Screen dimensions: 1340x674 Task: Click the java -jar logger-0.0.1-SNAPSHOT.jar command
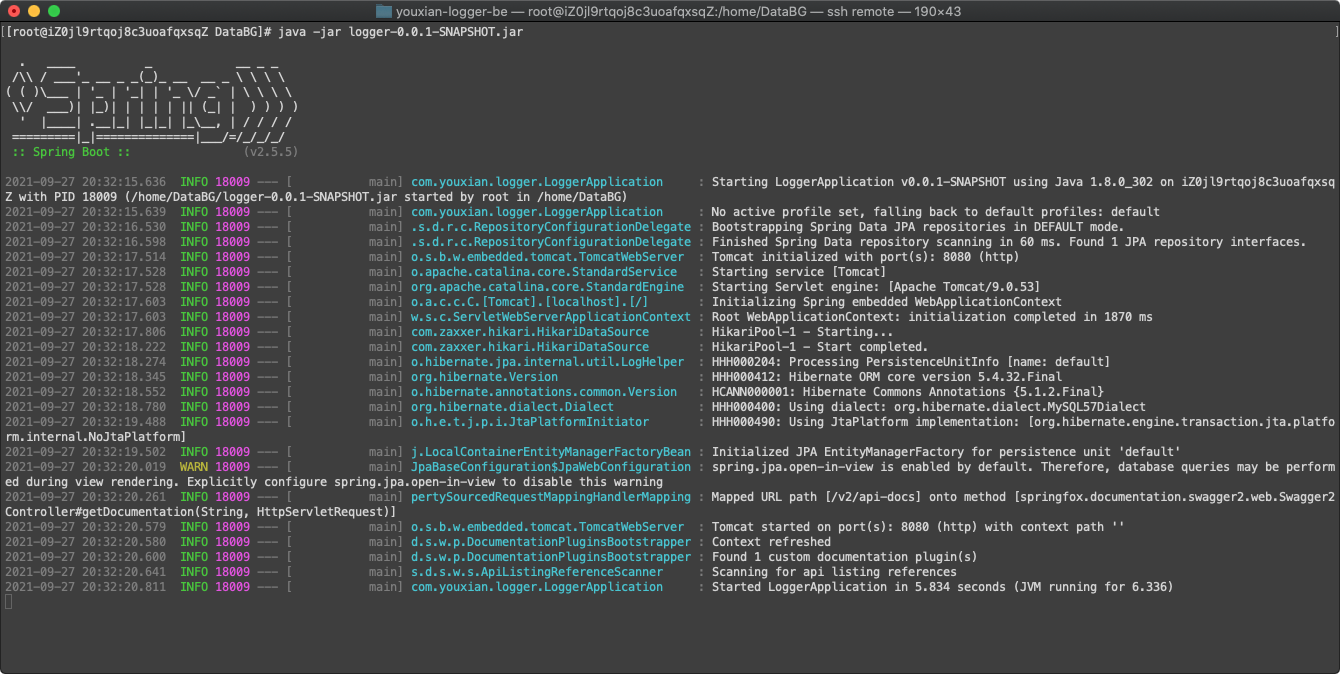tap(400, 32)
